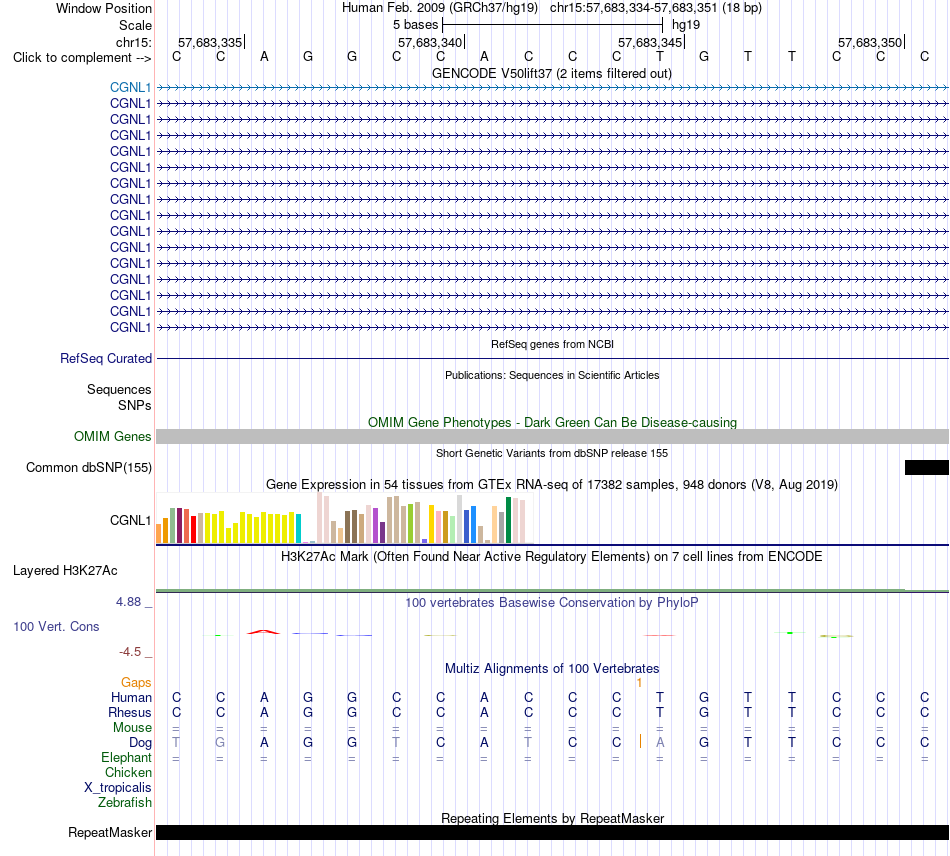Click the light-blue CGNL1 transcript label
This screenshot has height=856, width=950.
point(130,87)
